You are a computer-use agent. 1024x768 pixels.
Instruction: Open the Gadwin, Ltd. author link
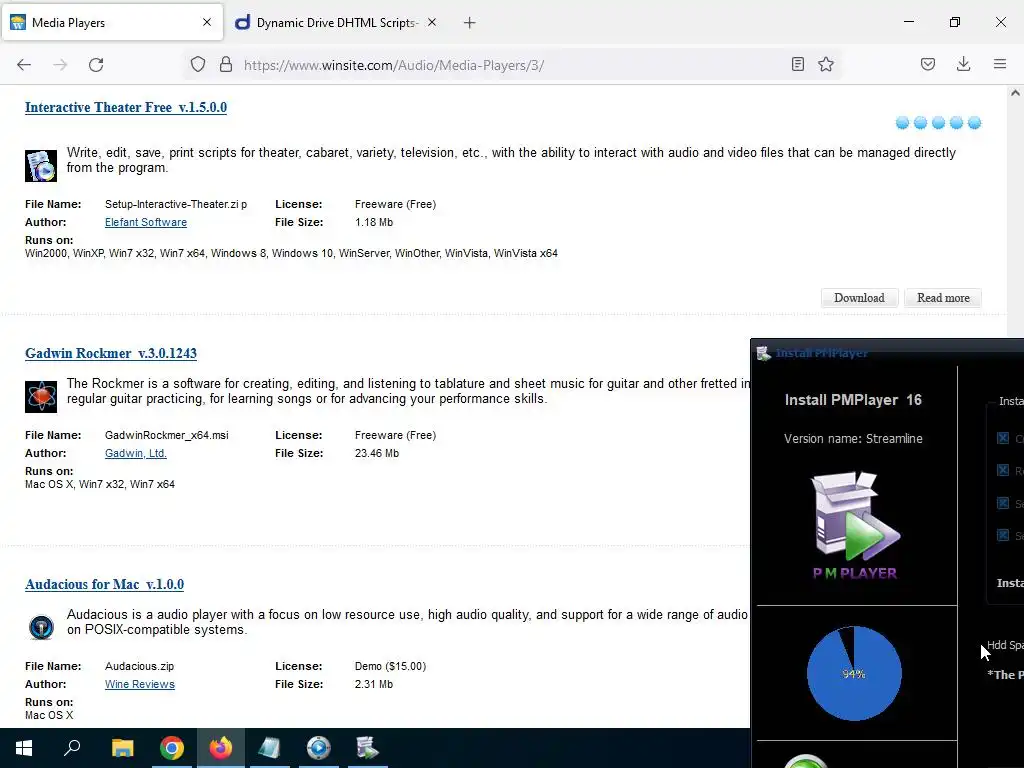(136, 453)
